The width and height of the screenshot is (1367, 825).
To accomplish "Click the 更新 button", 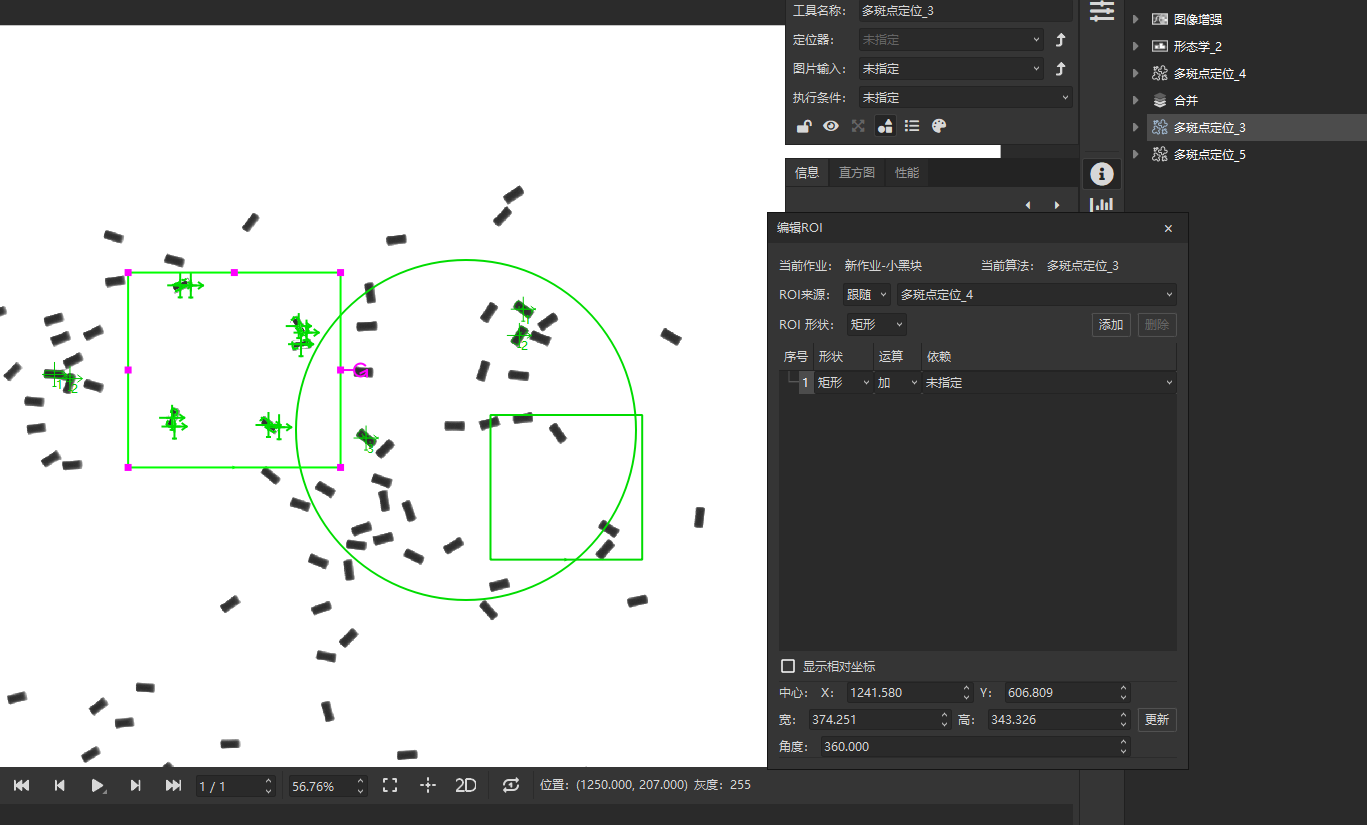I will click(1157, 720).
